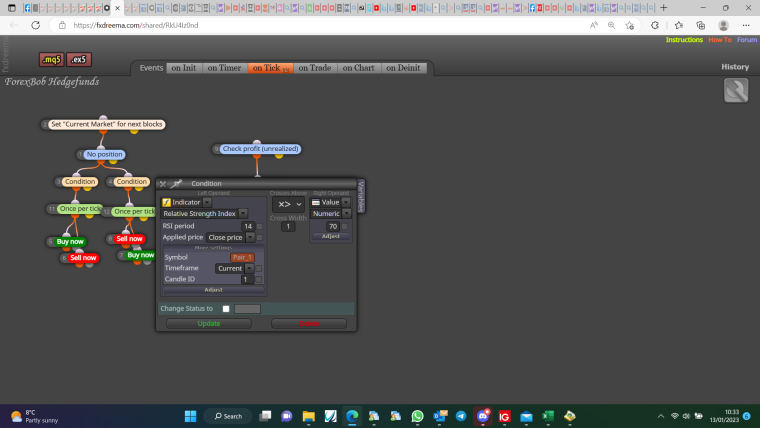Close the Condition dialog with X icon
This screenshot has width=760, height=428.
(163, 184)
